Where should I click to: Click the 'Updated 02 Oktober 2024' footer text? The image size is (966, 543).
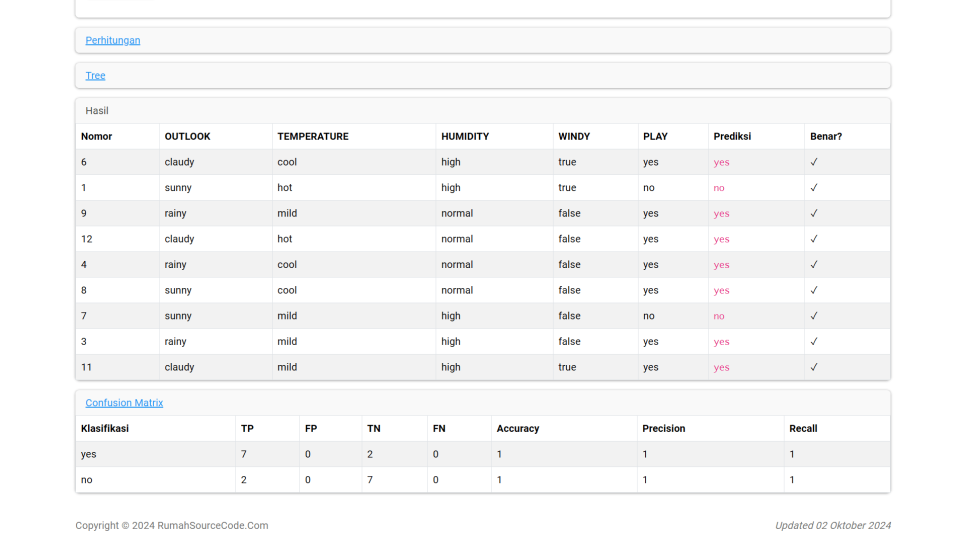coord(832,526)
